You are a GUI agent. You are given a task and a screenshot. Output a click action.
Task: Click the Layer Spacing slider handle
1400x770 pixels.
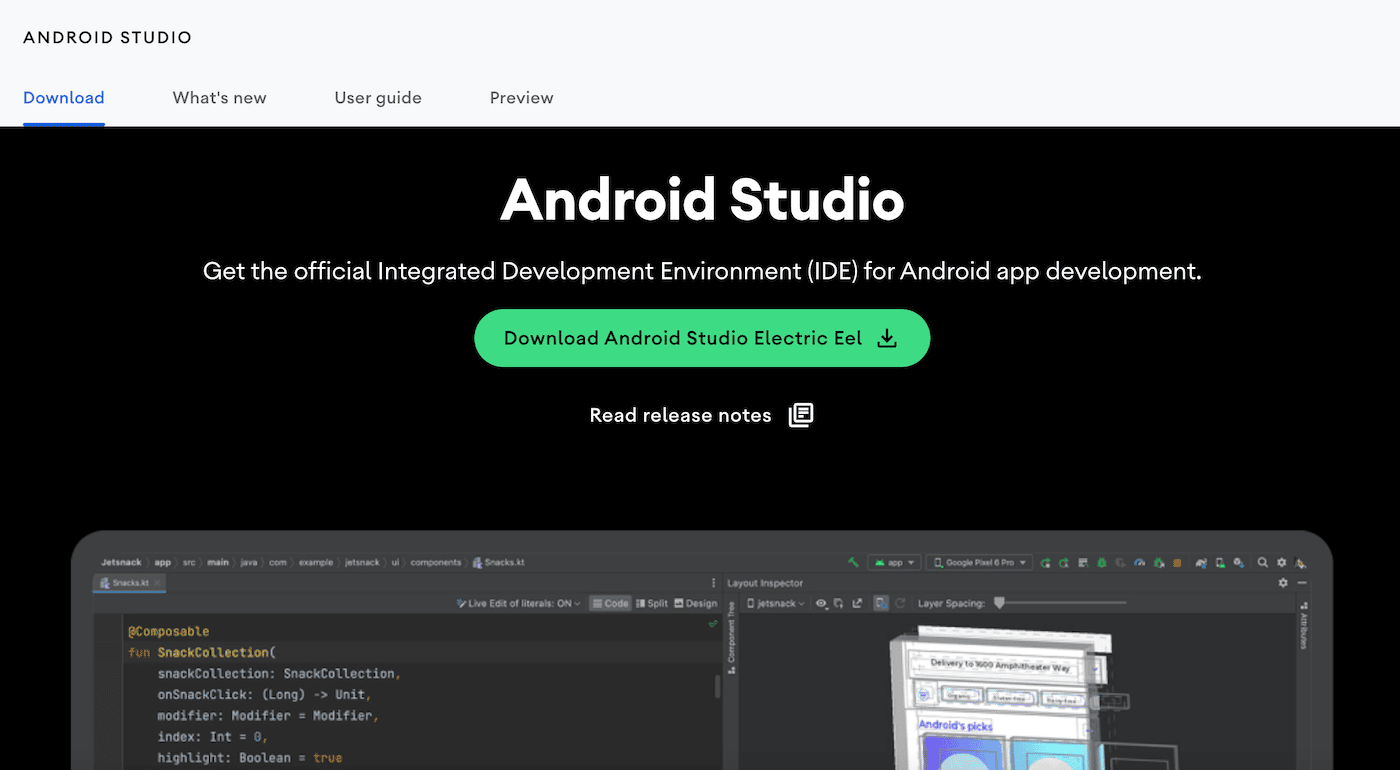click(x=999, y=603)
